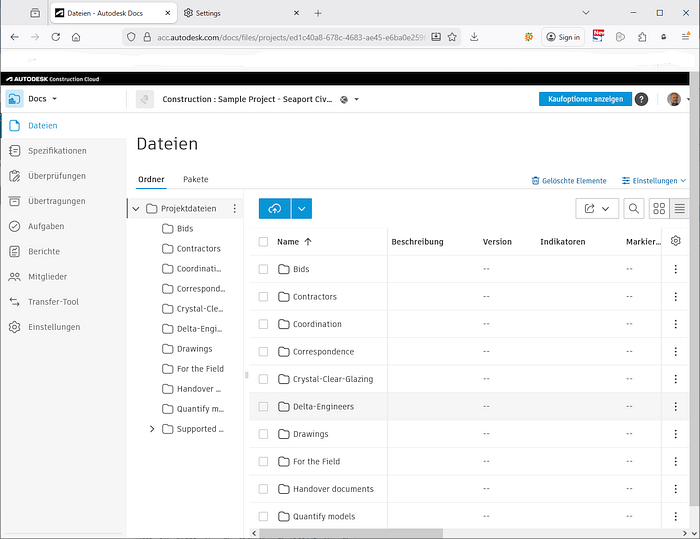Open Einstellungen in the left sidebar

click(x=54, y=327)
